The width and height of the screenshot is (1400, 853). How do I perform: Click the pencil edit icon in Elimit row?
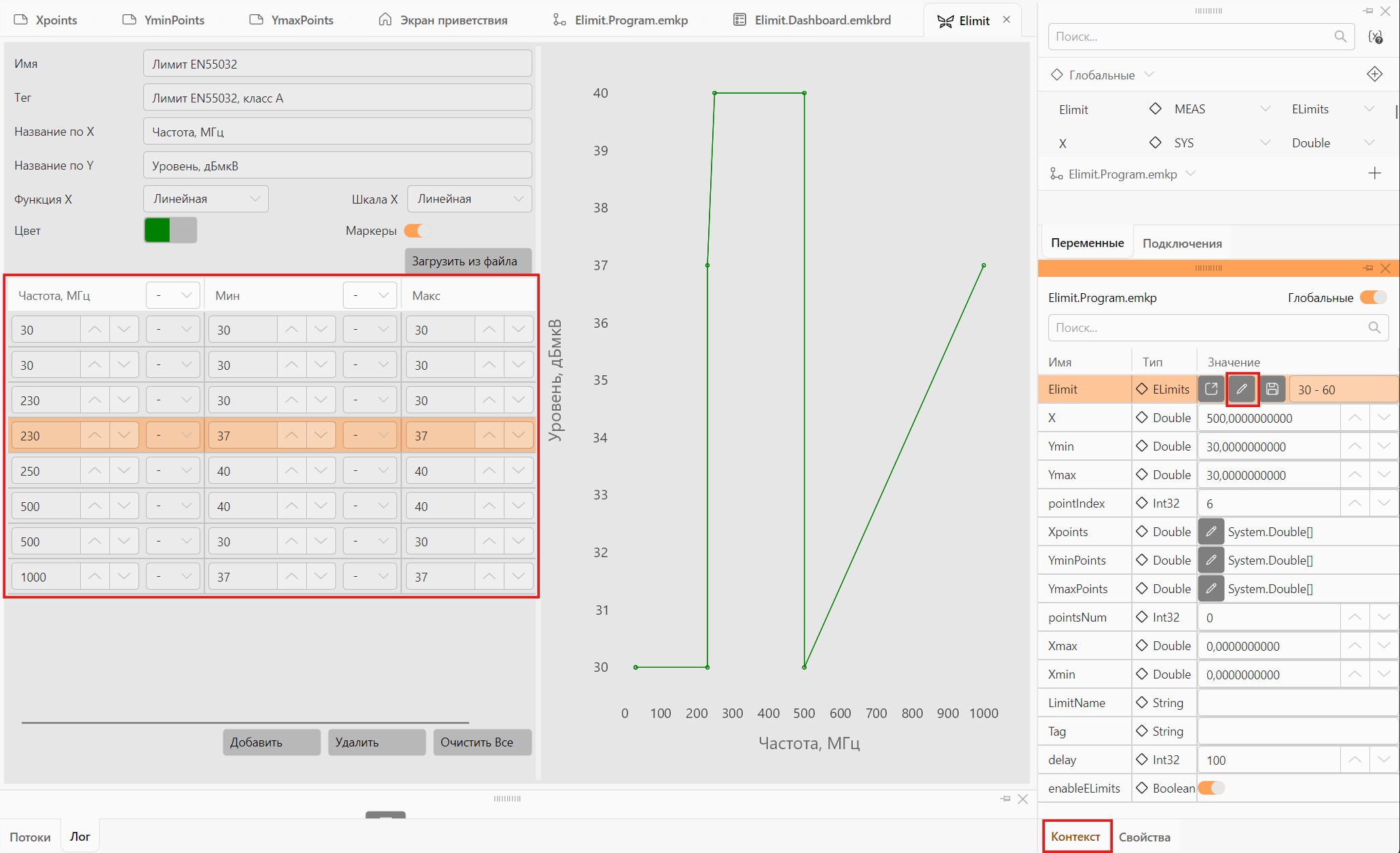(1242, 389)
